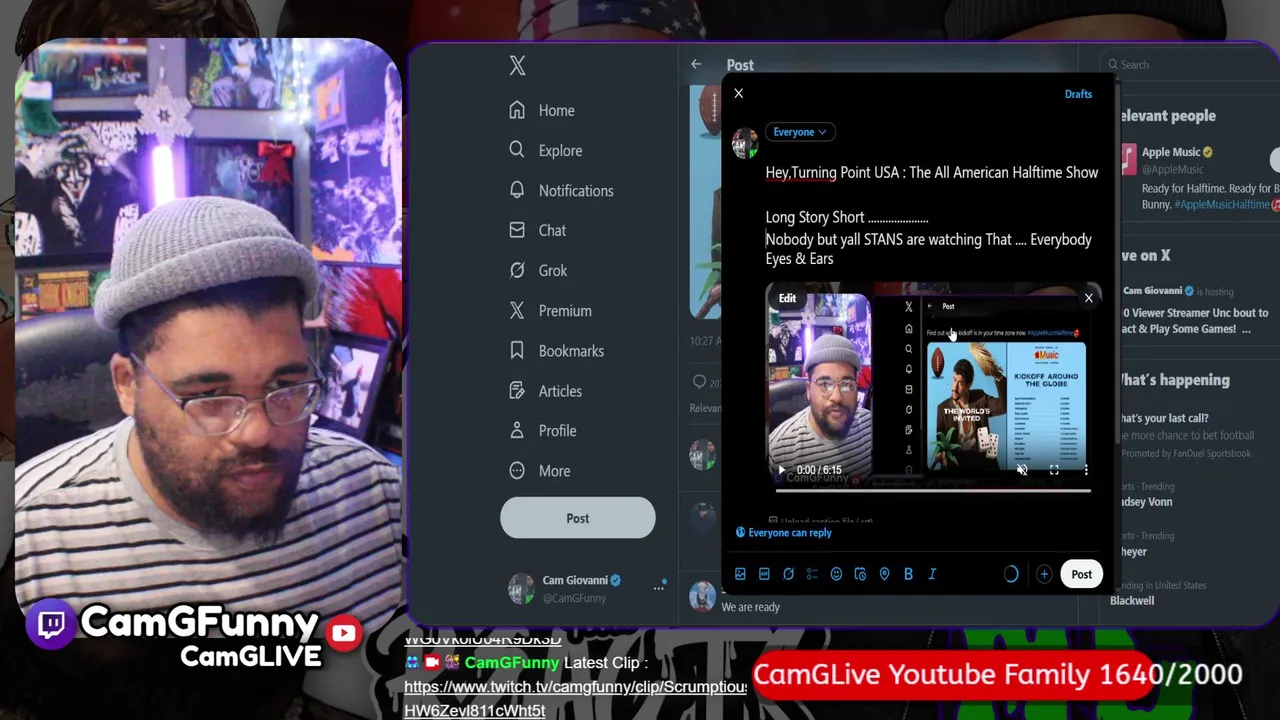Remove the attached video
The height and width of the screenshot is (720, 1280).
tap(1089, 298)
